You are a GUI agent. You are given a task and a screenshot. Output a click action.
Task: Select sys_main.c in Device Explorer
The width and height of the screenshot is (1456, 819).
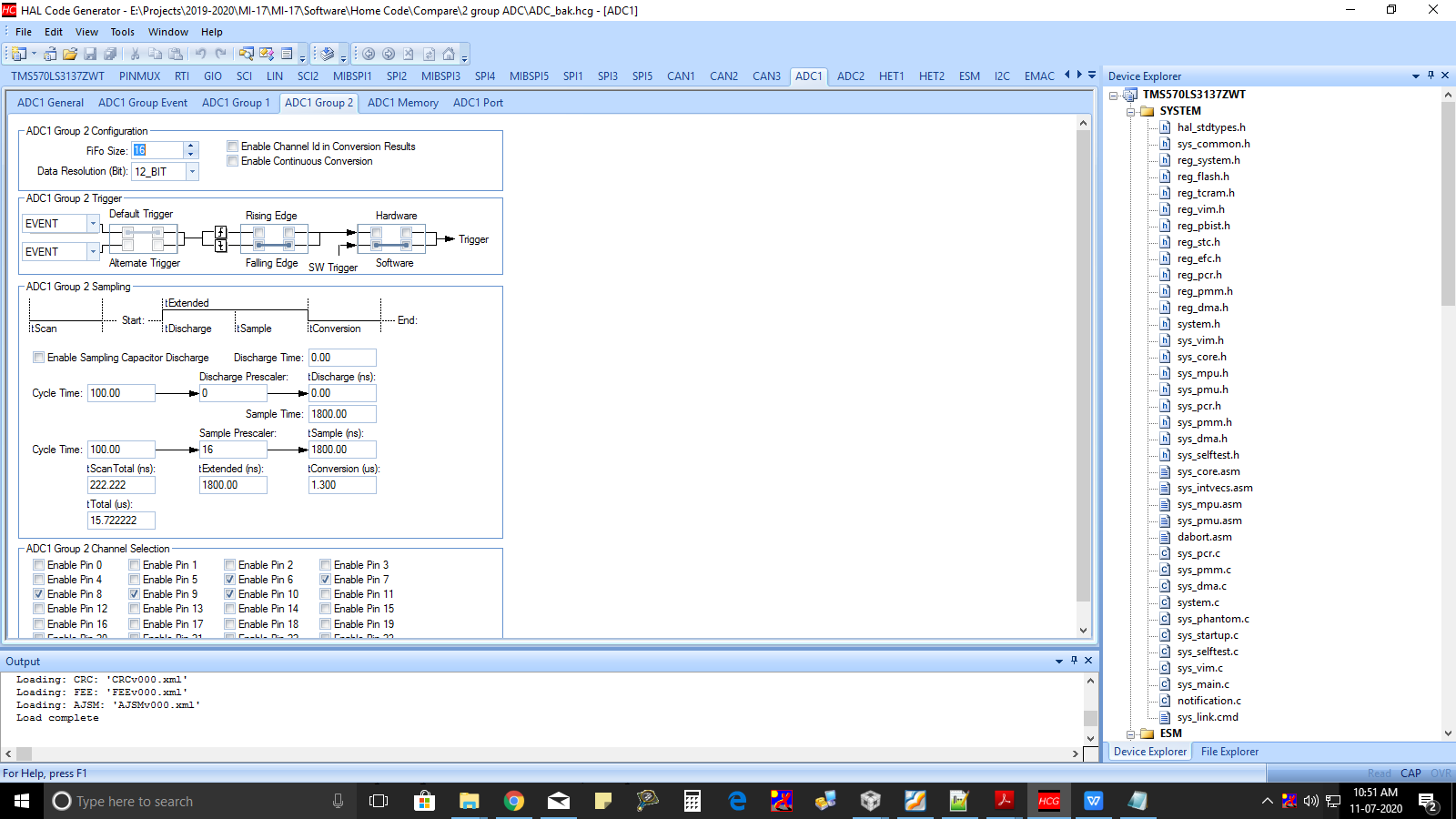tap(1203, 684)
